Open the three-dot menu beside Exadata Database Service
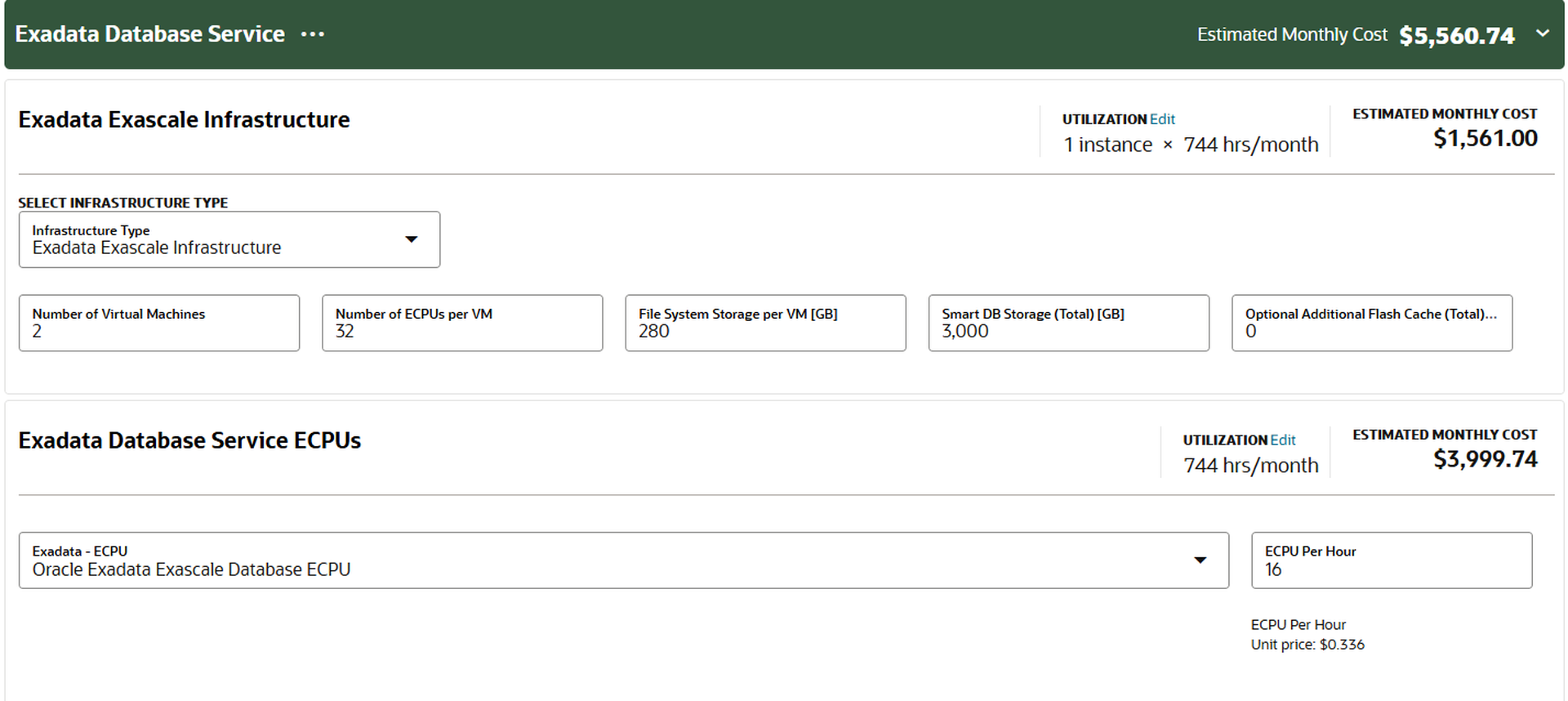Viewport: 1568px width, 701px height. pyautogui.click(x=313, y=34)
